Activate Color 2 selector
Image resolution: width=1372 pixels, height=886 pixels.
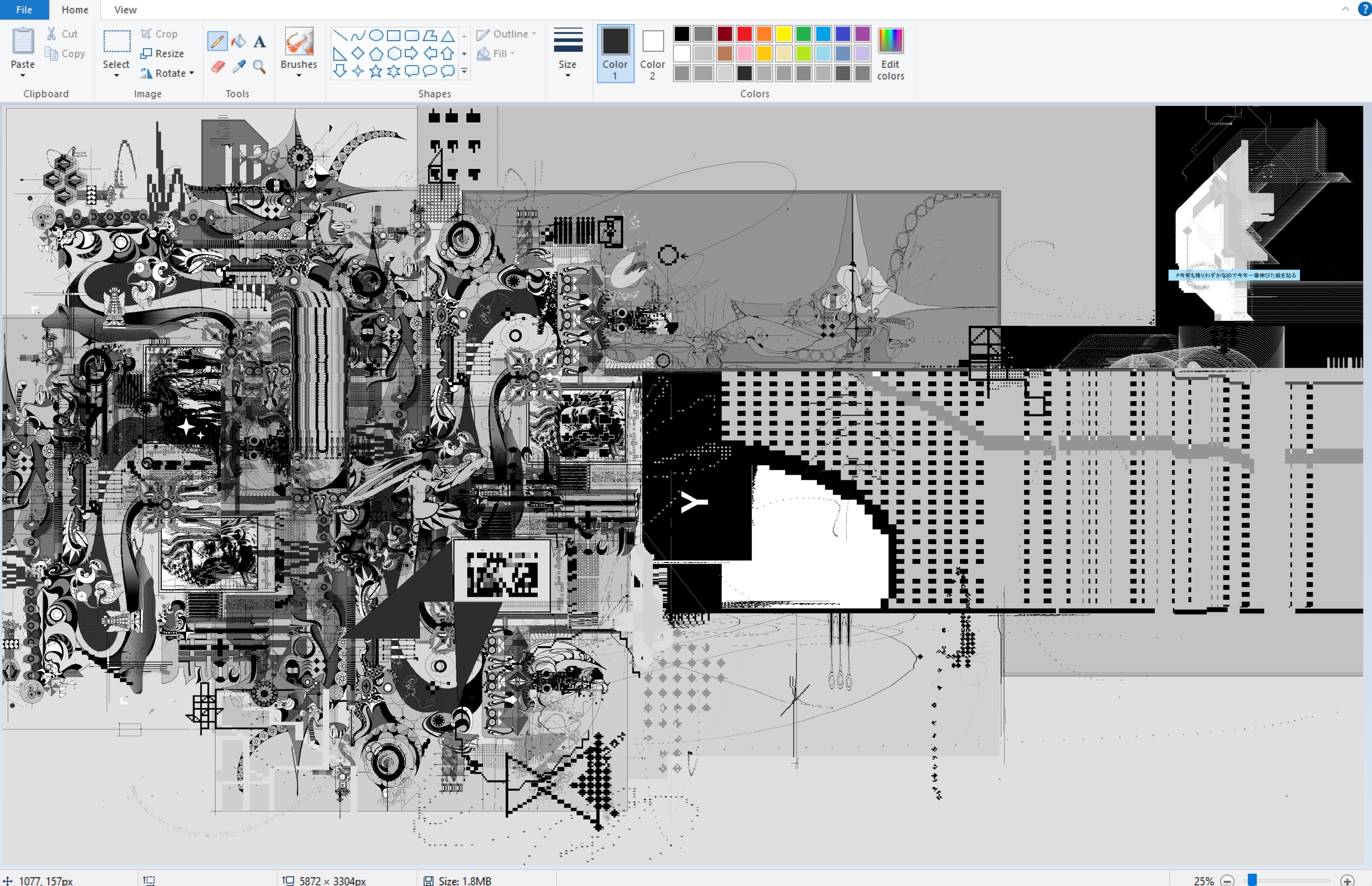pos(652,53)
